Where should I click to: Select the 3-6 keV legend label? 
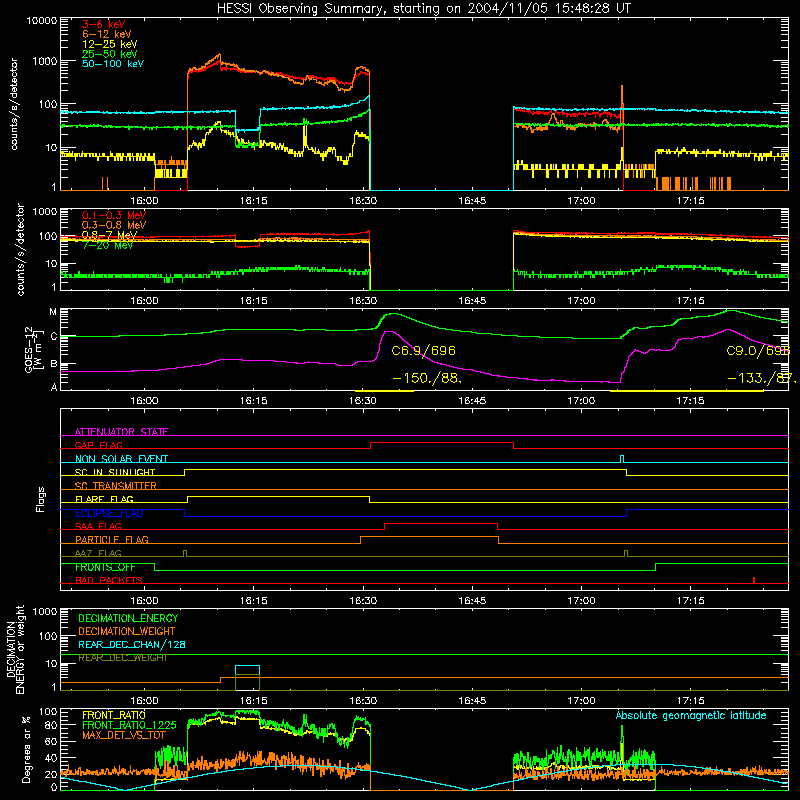coord(103,24)
